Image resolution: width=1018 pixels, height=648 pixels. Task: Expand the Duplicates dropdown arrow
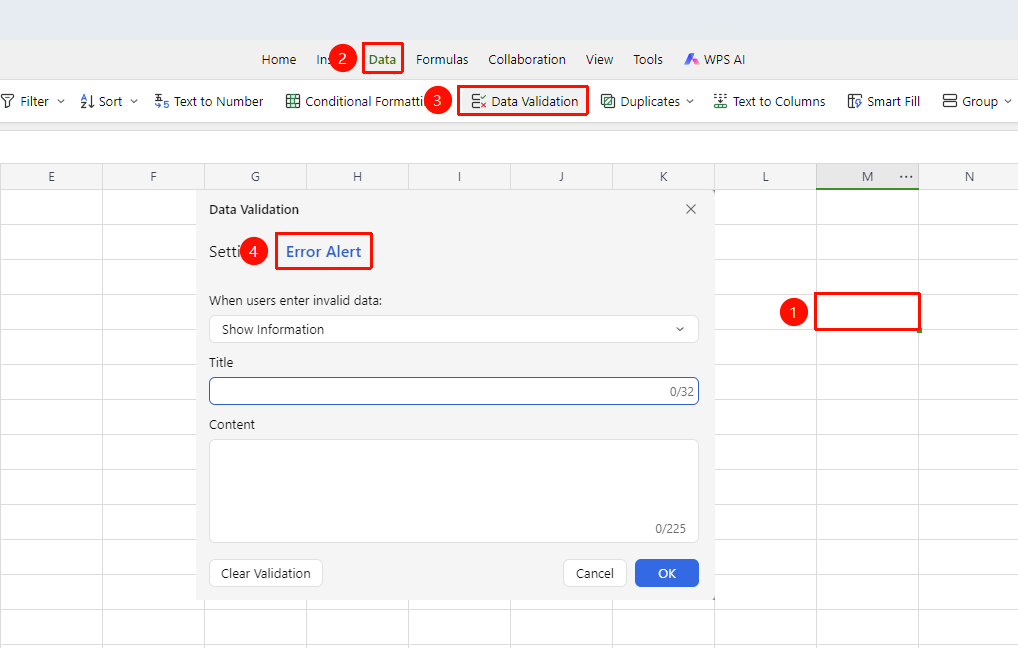click(689, 101)
